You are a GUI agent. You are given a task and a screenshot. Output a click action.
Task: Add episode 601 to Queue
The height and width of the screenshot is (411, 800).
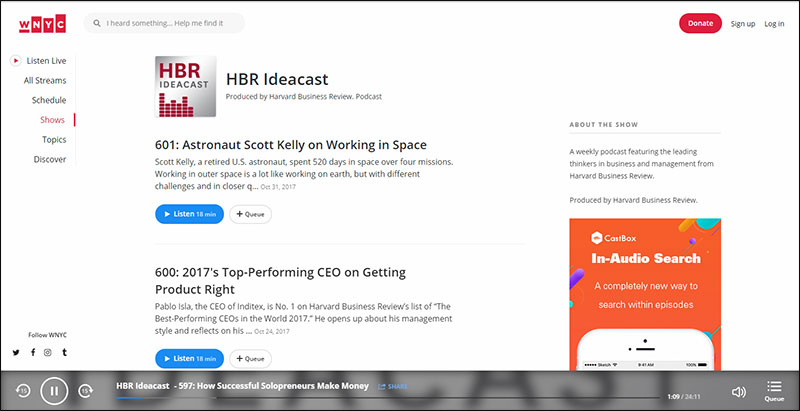(250, 214)
